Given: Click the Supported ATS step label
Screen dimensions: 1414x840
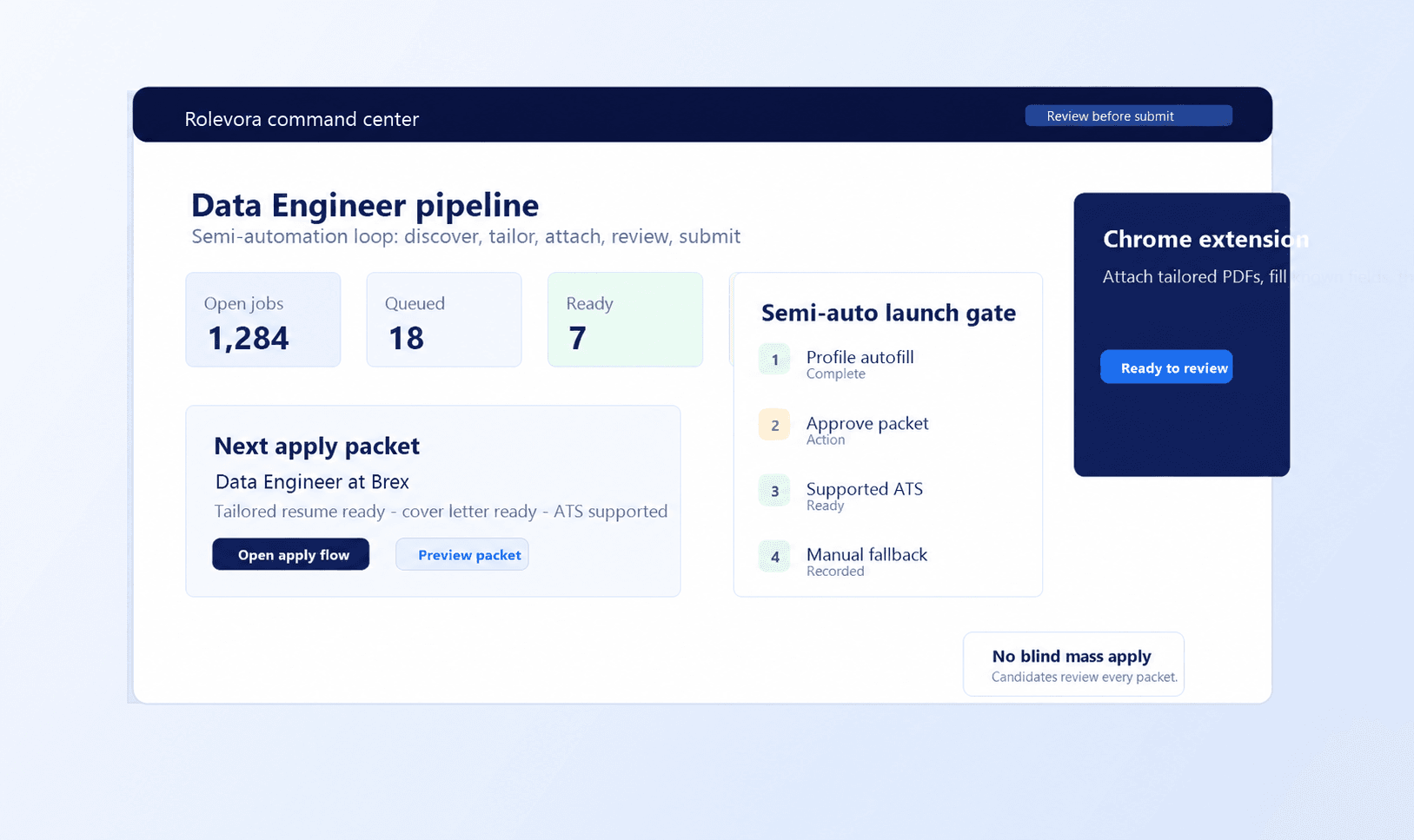Looking at the screenshot, I should [x=865, y=489].
